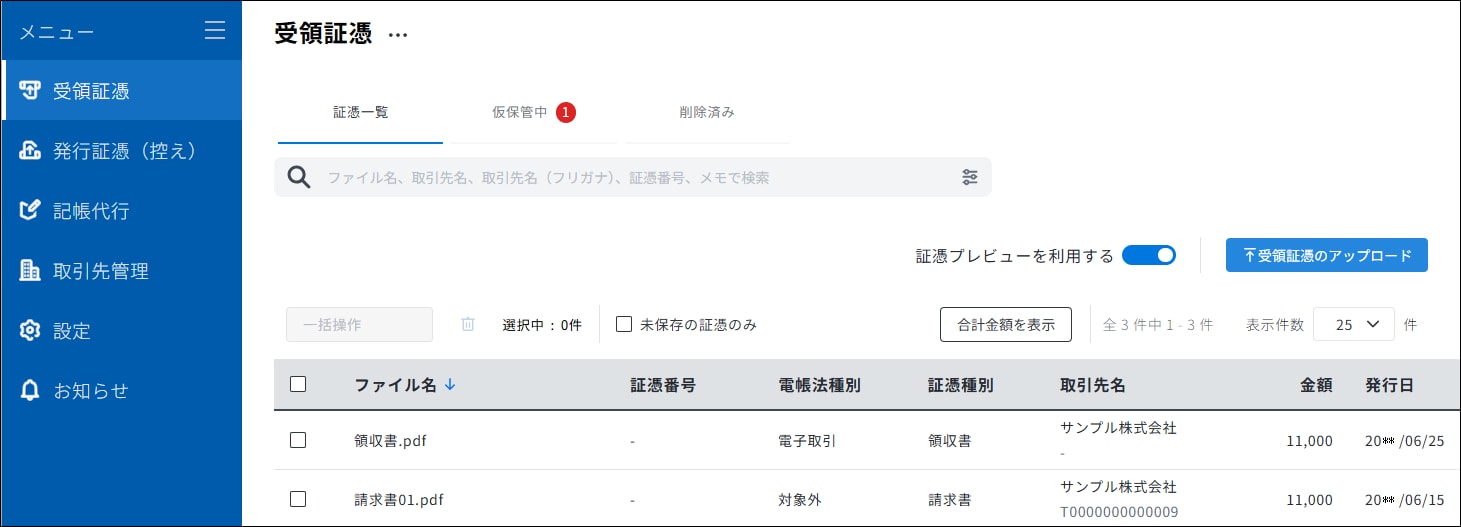Click the 受領証憑 inbox icon in sidebar

pos(31,91)
